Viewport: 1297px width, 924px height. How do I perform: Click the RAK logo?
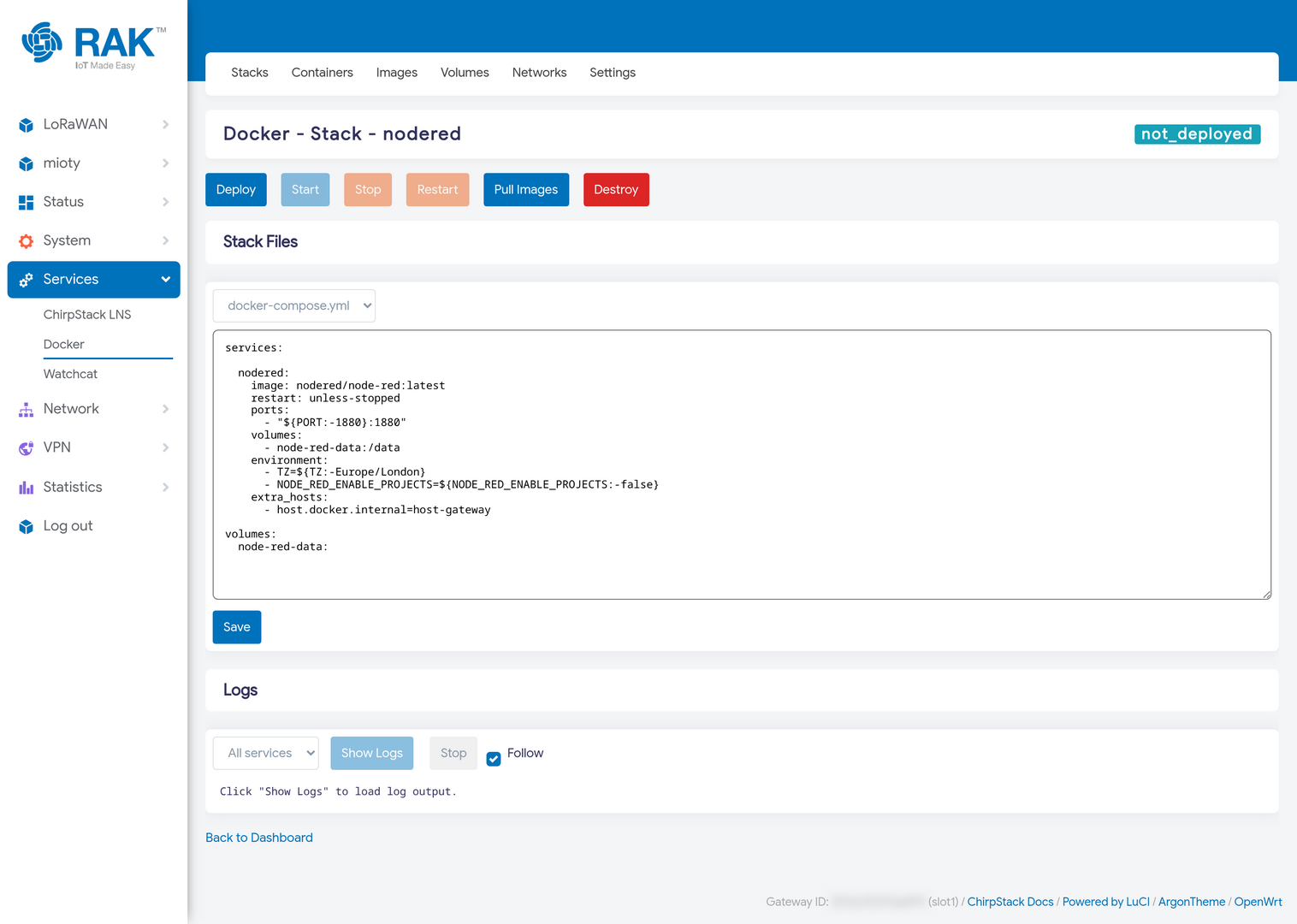(x=94, y=46)
